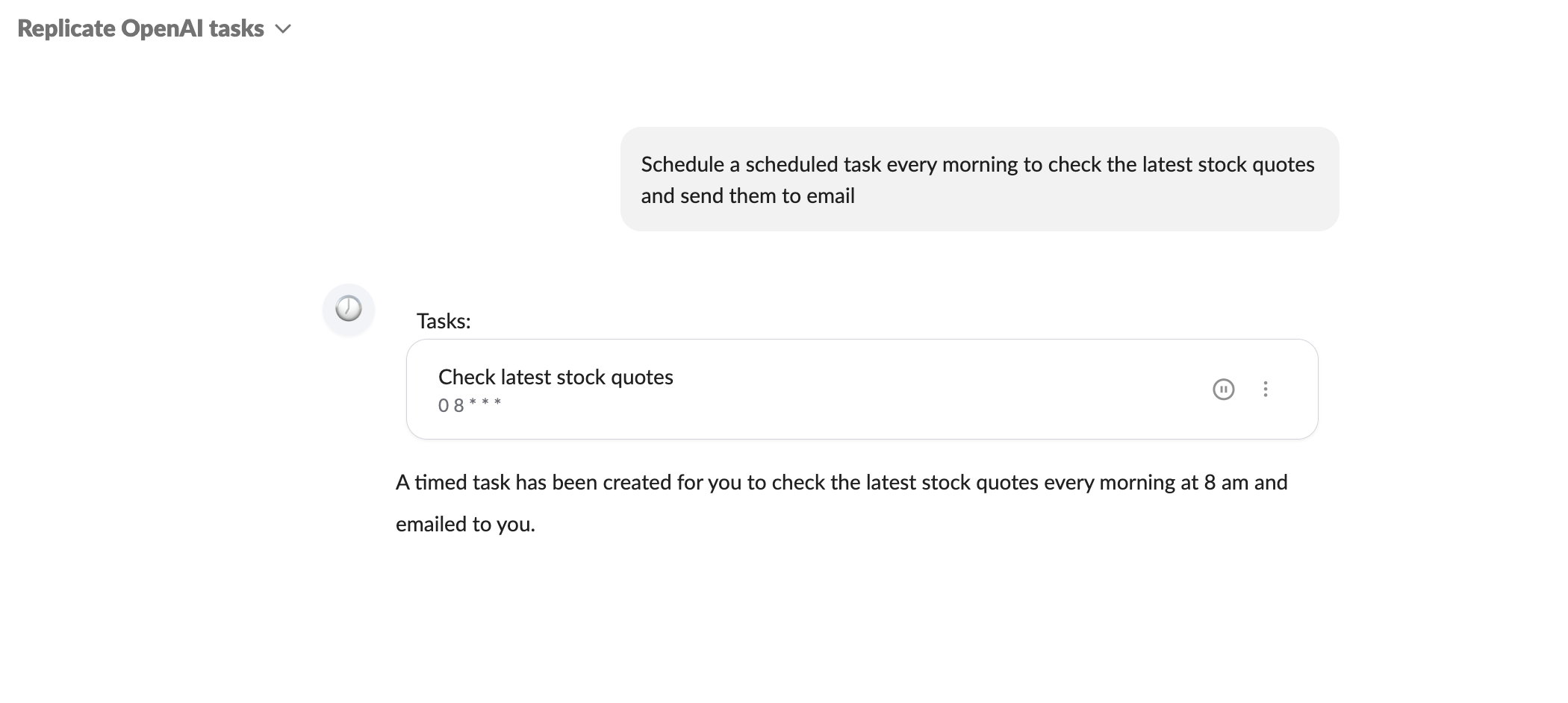Click the user message bubble about stock quotes
The width and height of the screenshot is (1568, 703).
point(977,179)
